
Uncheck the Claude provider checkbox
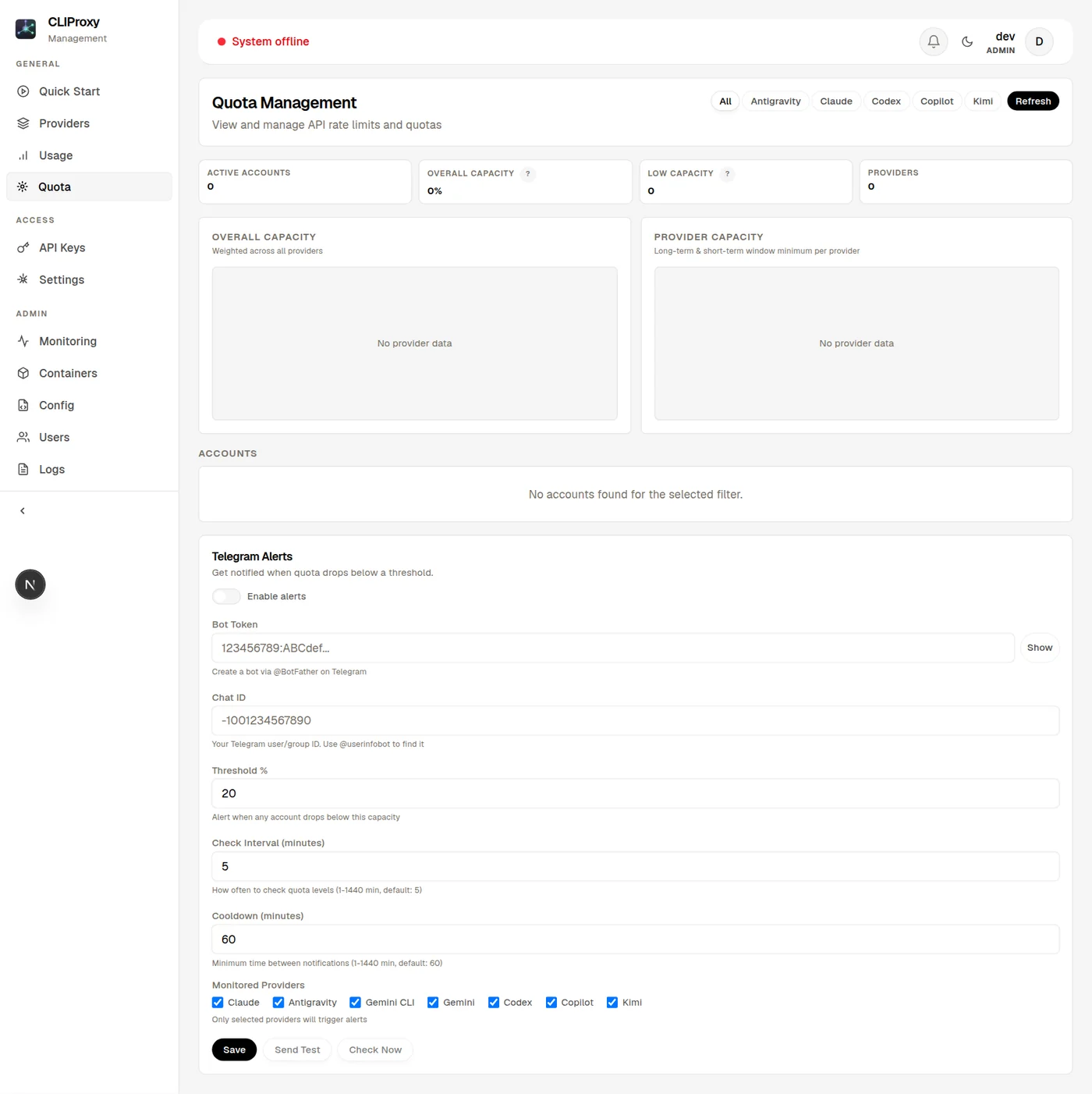point(218,1003)
